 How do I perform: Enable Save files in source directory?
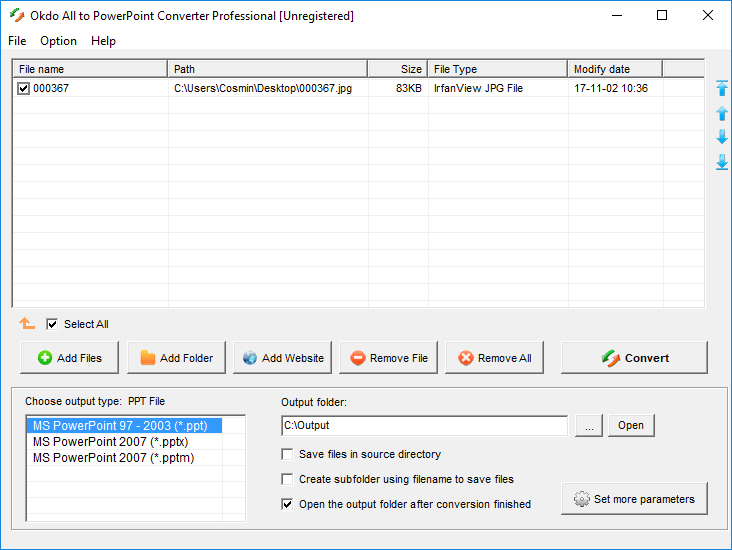tap(287, 454)
